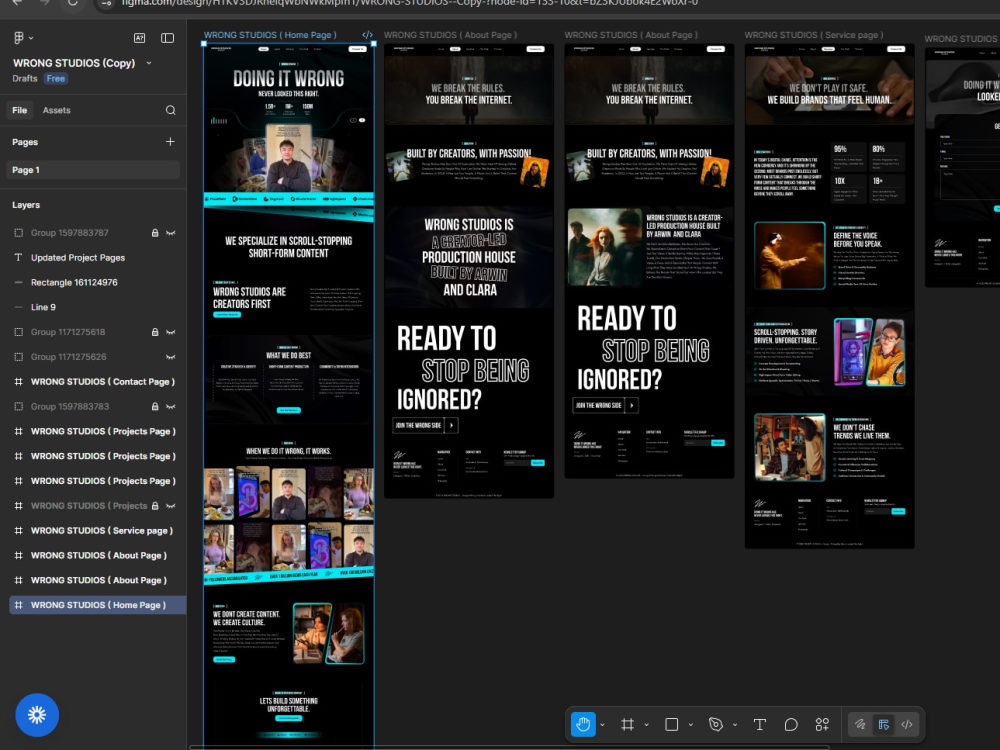Open Frame tool dropdown arrow
The width and height of the screenshot is (1000, 750).
(x=646, y=724)
